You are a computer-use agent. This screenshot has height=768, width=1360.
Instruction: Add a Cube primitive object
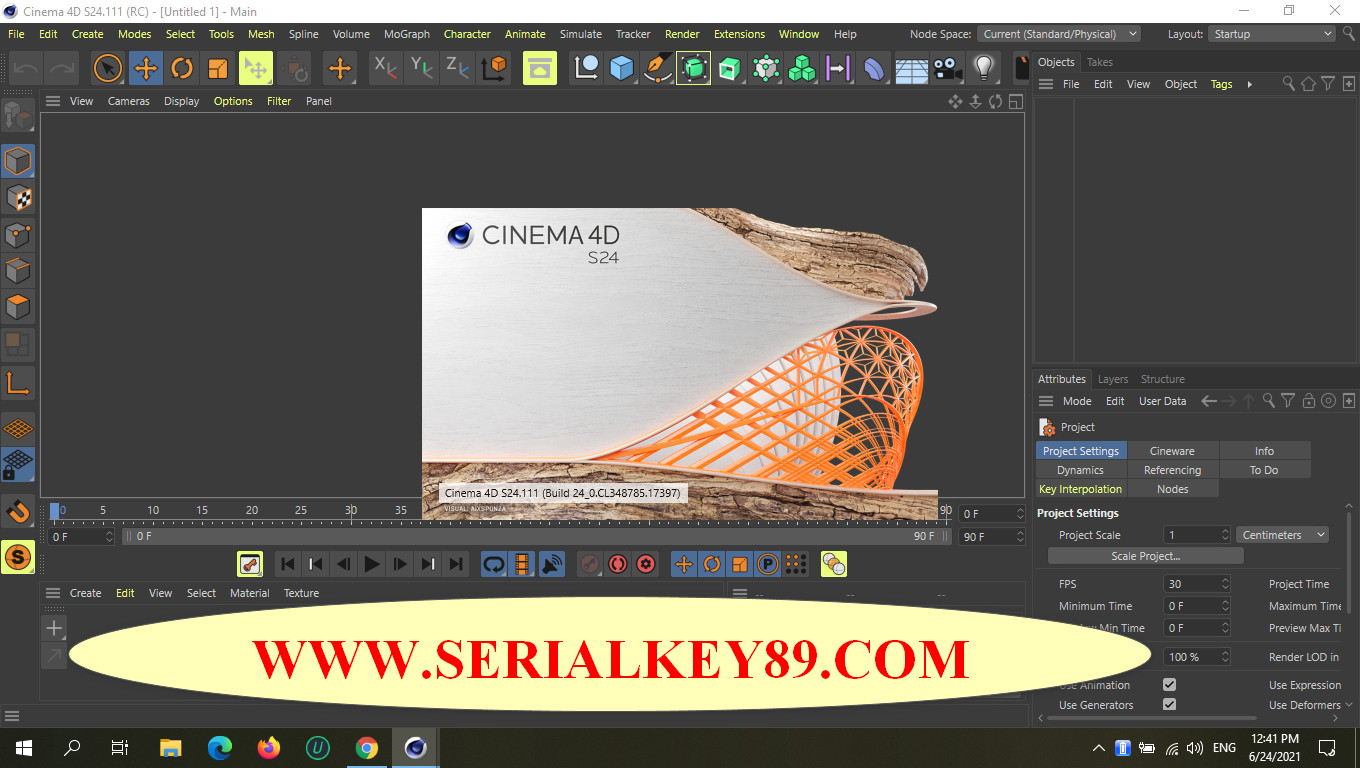(x=622, y=68)
